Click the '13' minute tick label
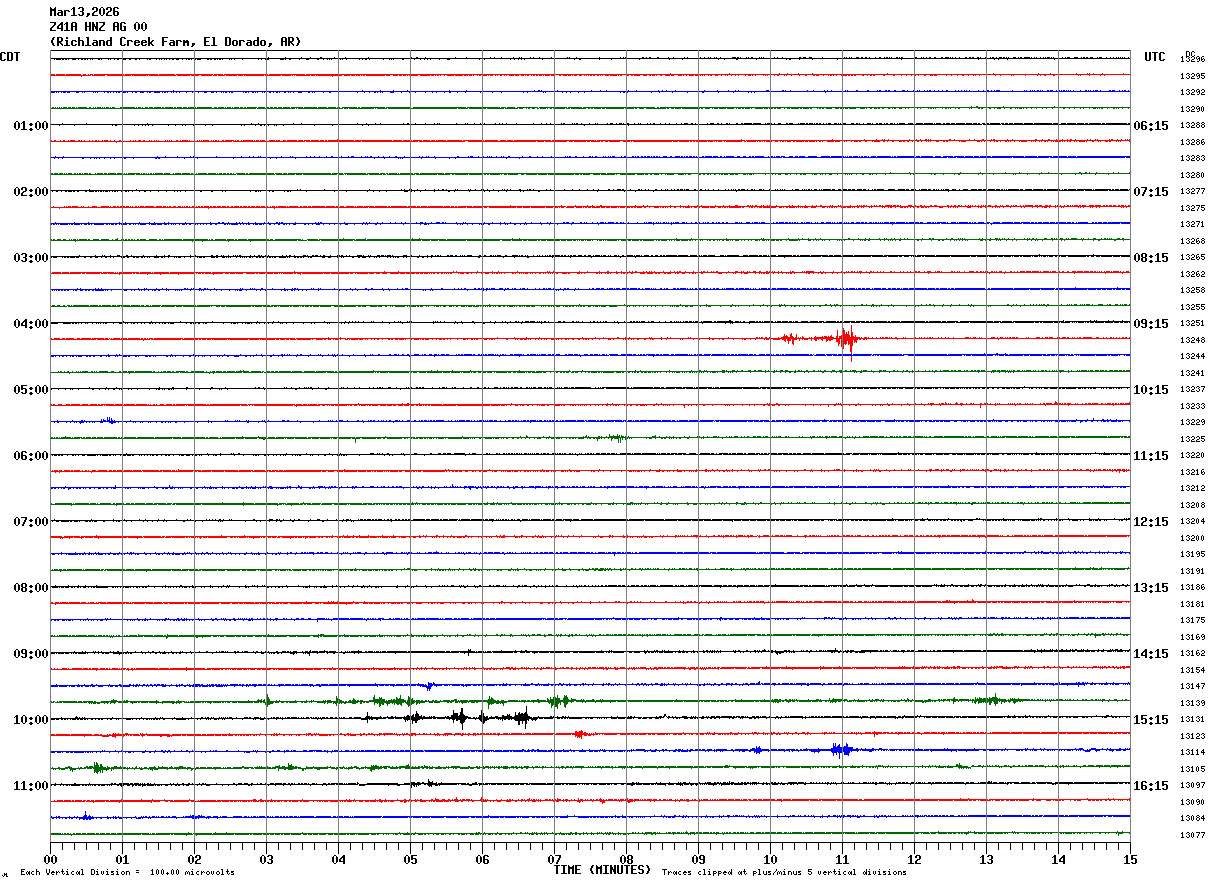 click(986, 859)
